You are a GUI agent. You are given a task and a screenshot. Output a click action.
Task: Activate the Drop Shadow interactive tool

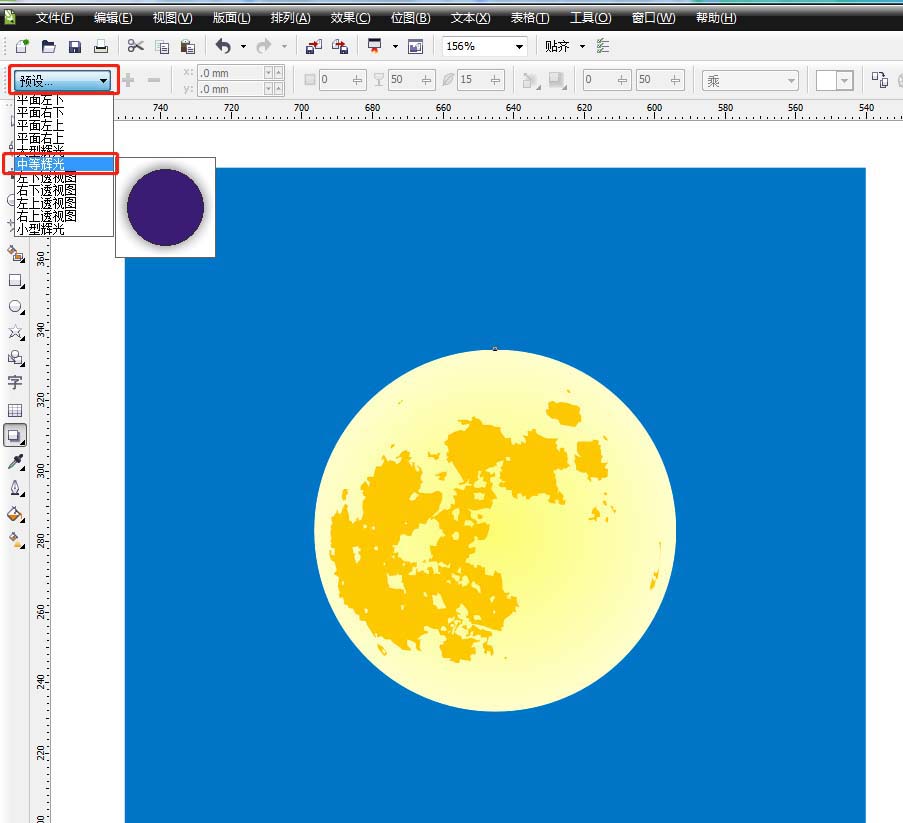coord(15,436)
